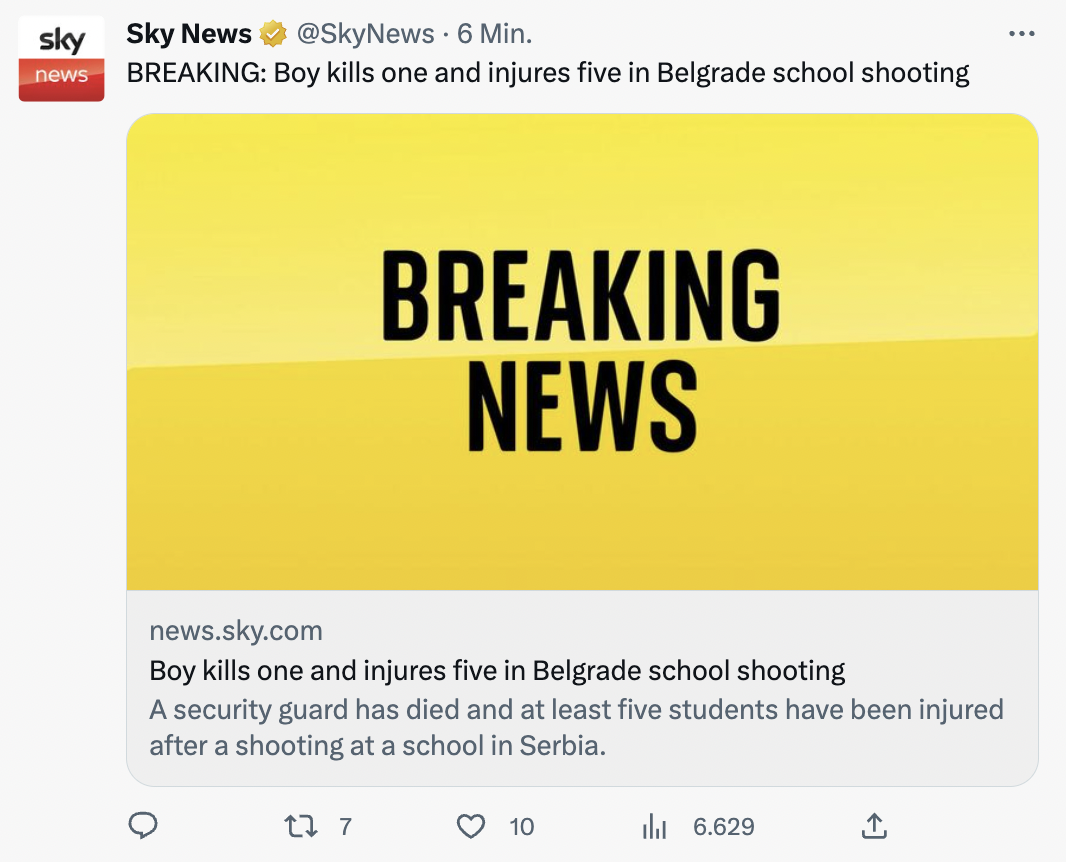1066x862 pixels.
Task: Open the '6 Min.' timestamp link
Action: click(x=494, y=35)
